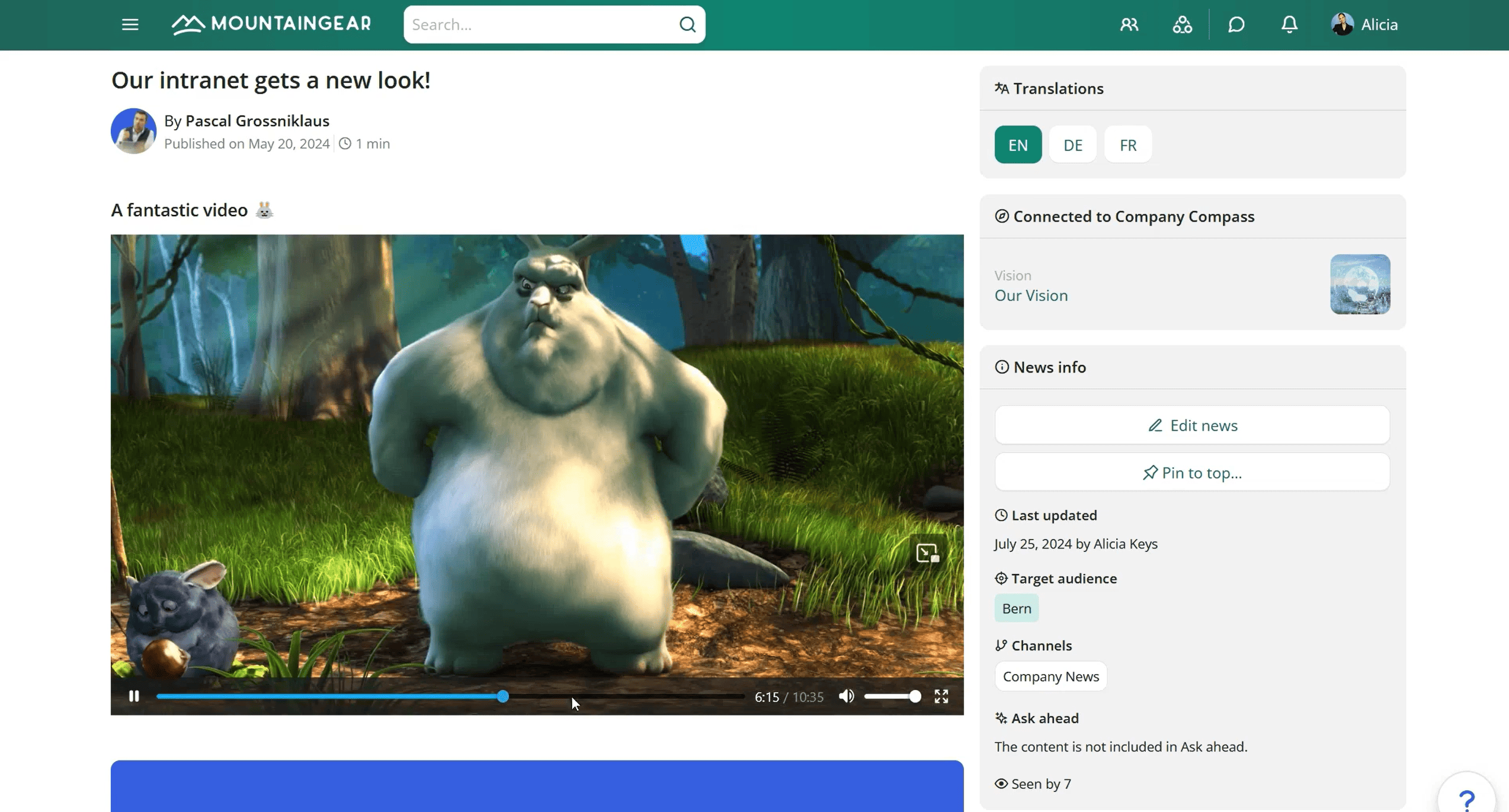
Task: Click the News info heading
Action: pos(1049,367)
